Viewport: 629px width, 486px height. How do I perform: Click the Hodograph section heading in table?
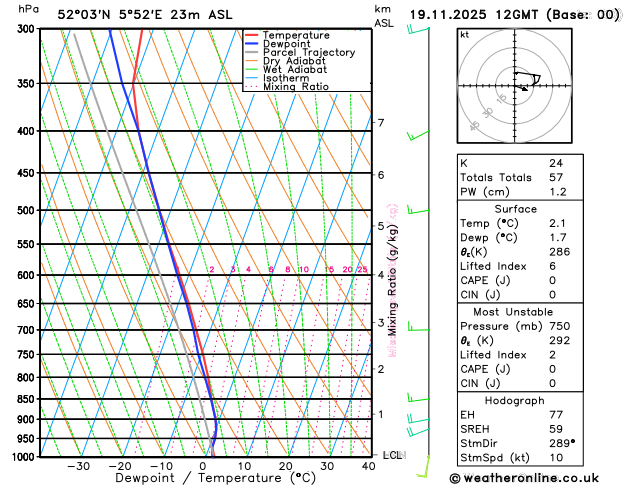pos(515,401)
